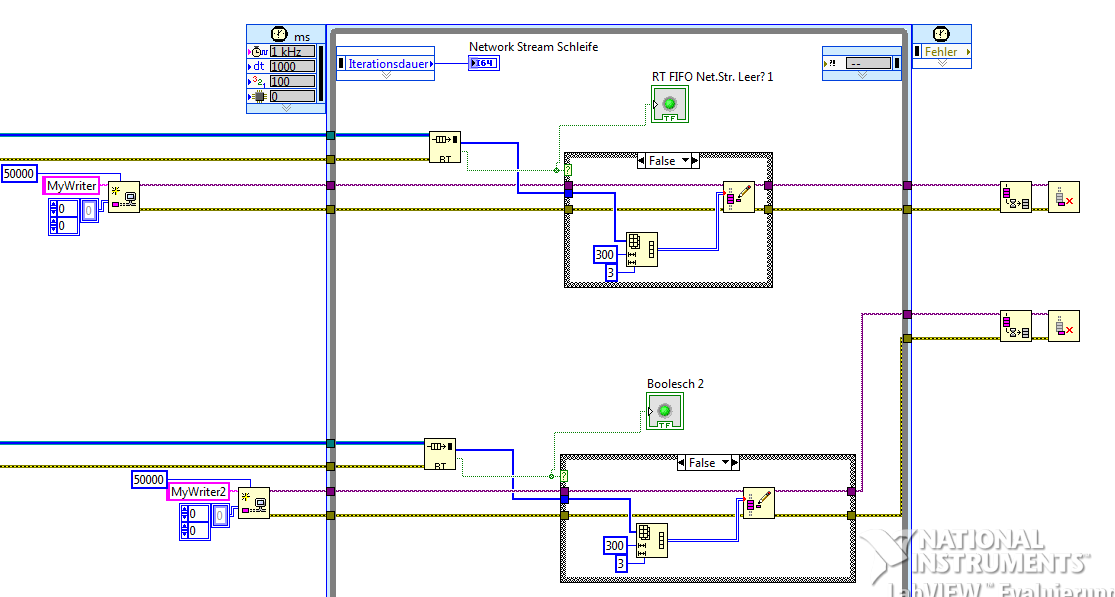This screenshot has width=1115, height=597.
Task: Click the dt period terminal icon
Action: tap(257, 66)
